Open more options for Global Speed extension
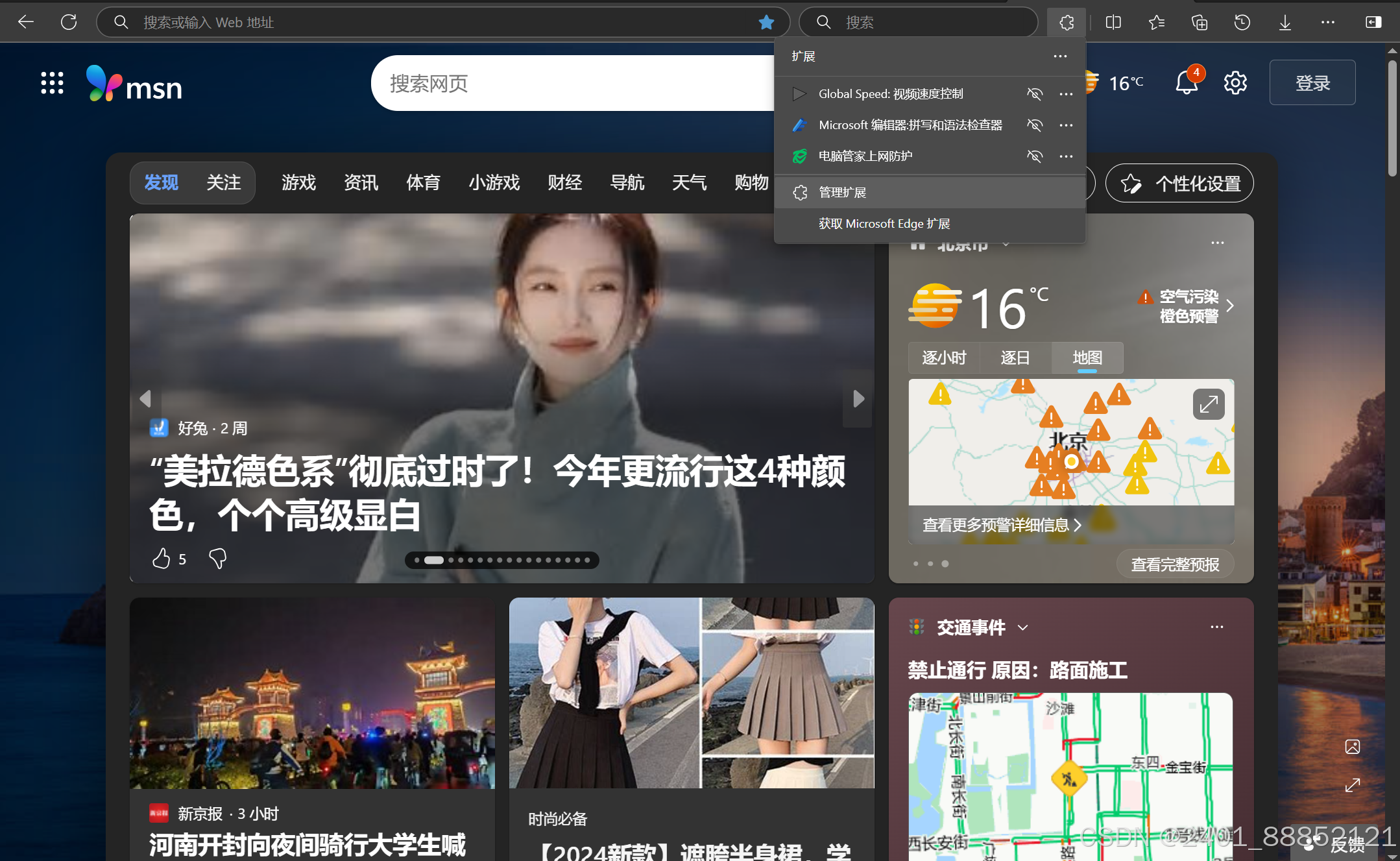This screenshot has width=1400, height=861. click(x=1066, y=93)
